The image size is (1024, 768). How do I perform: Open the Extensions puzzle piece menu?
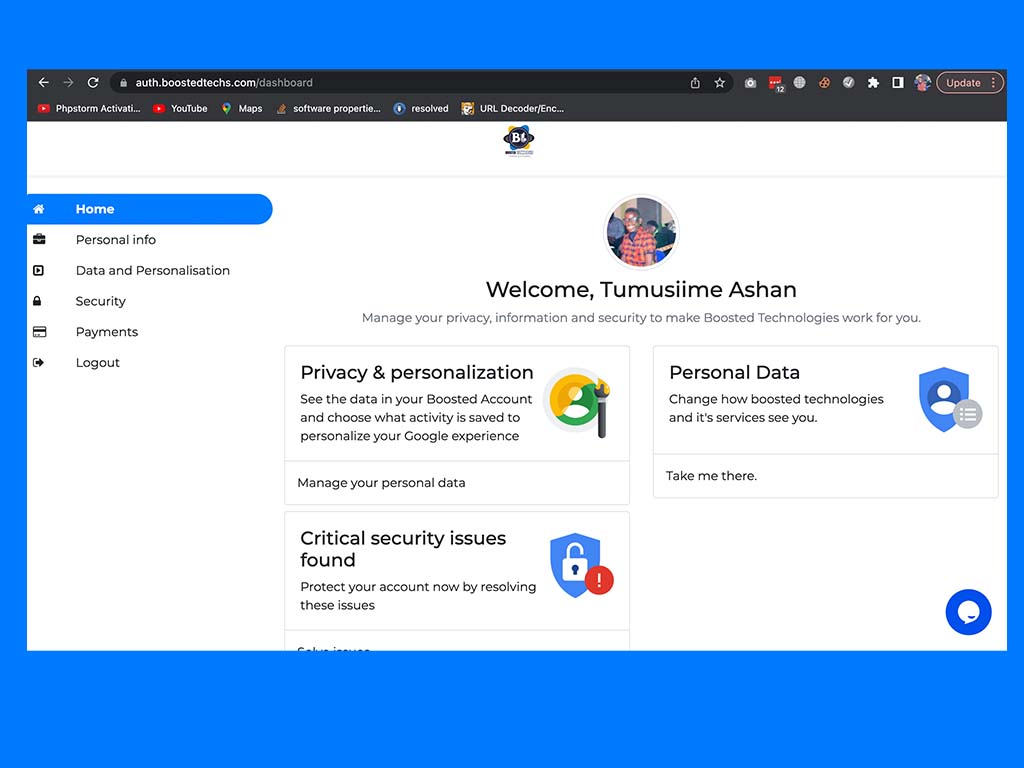point(873,83)
